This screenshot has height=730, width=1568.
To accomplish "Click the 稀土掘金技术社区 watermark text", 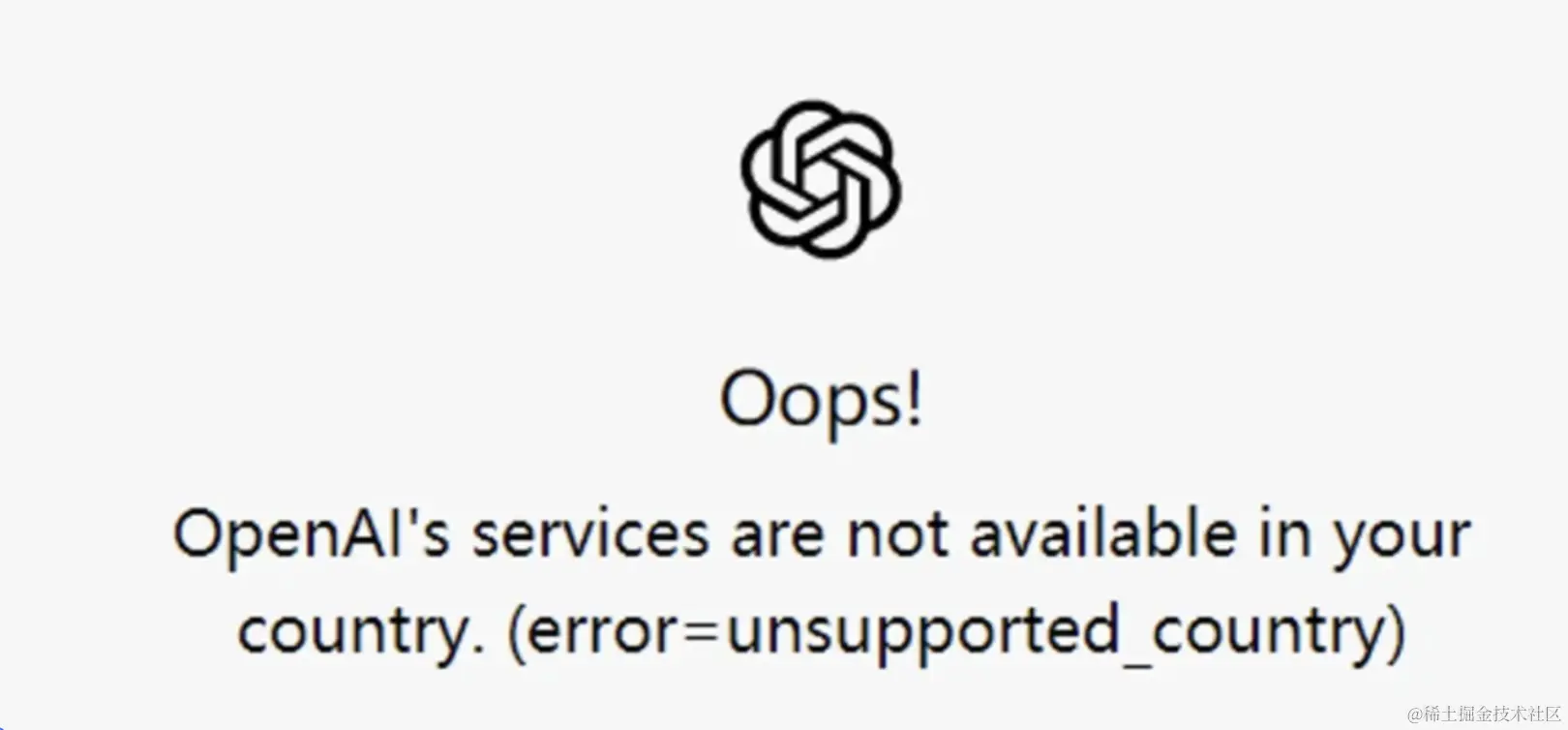I will click(1492, 715).
